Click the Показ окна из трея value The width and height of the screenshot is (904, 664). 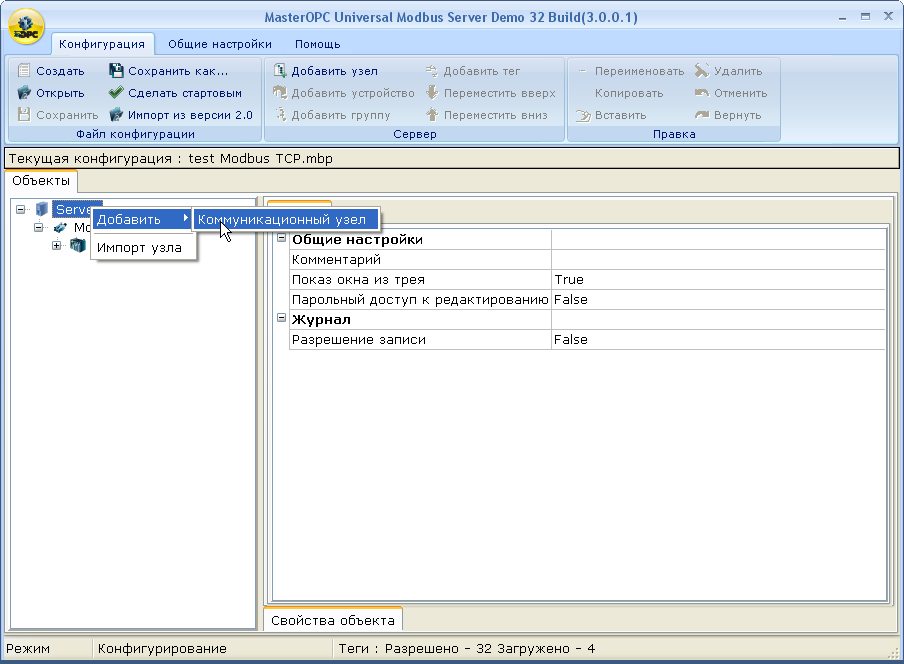(x=717, y=280)
